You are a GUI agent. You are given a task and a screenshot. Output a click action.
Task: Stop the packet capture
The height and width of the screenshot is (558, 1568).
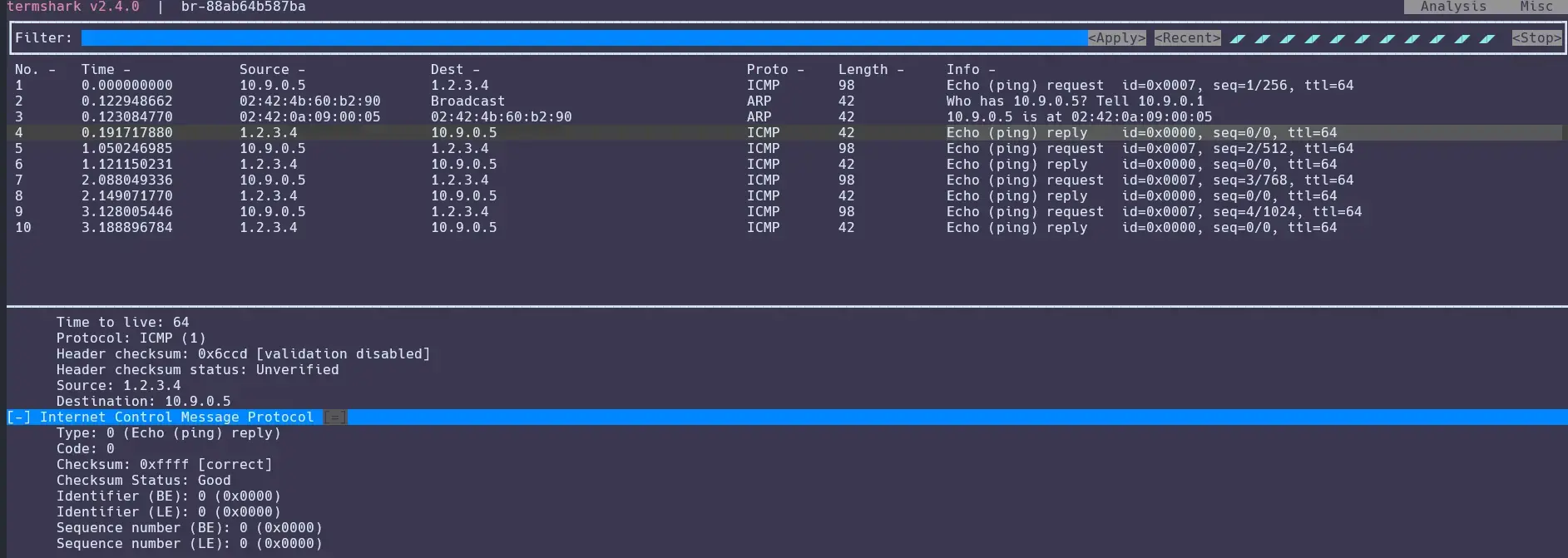point(1536,38)
